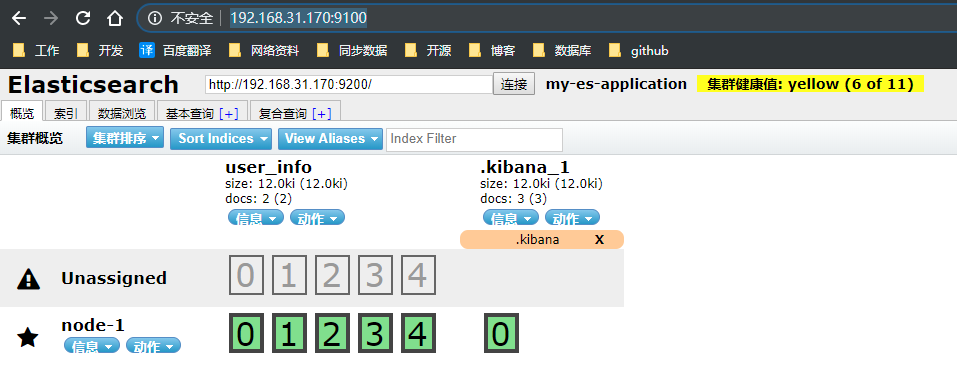Switch to the 索引 tab
The width and height of the screenshot is (957, 369).
(x=66, y=113)
